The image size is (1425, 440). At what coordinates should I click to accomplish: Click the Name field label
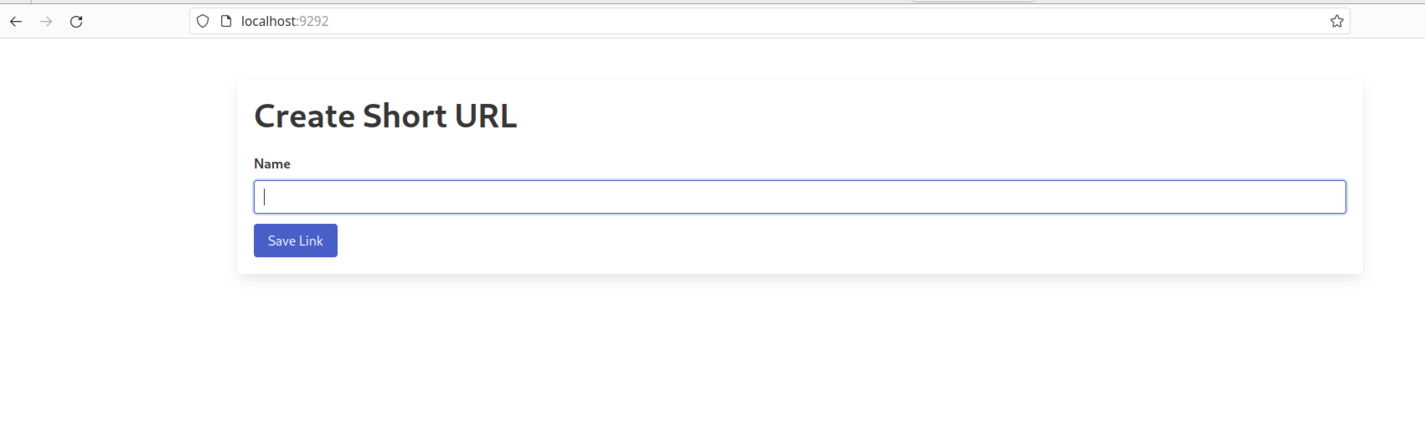[272, 164]
